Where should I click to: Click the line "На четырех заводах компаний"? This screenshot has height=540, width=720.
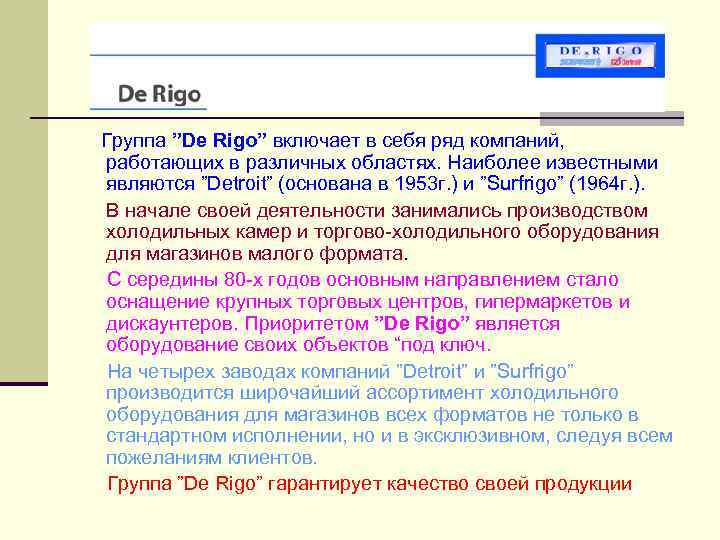340,371
